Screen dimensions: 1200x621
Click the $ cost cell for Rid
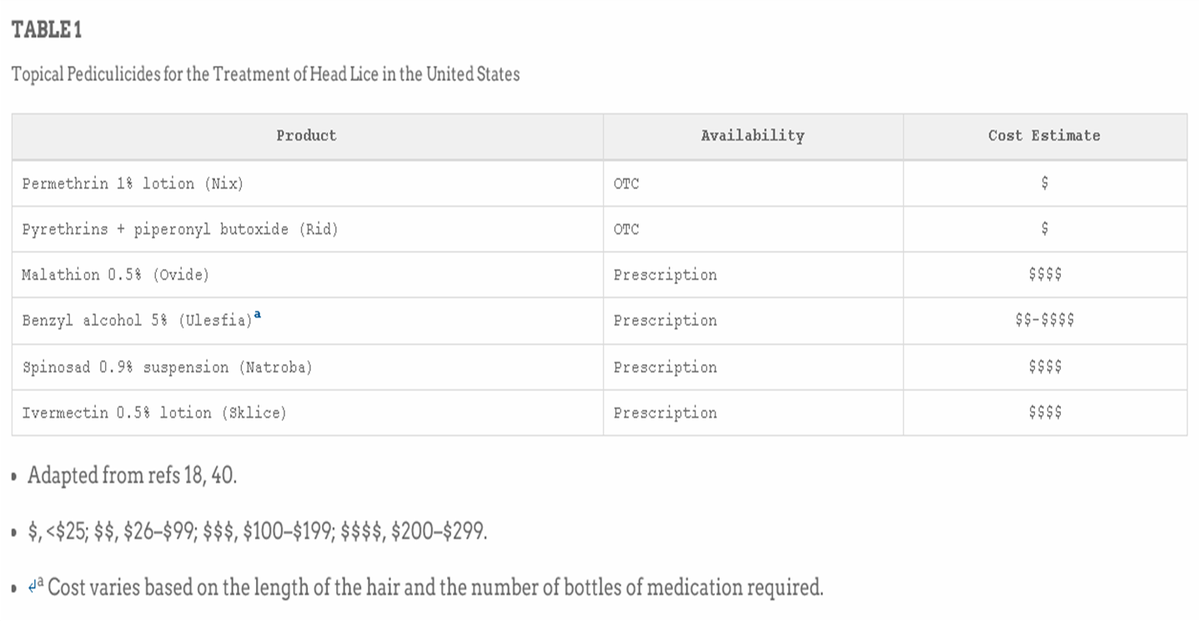[x=1045, y=229]
